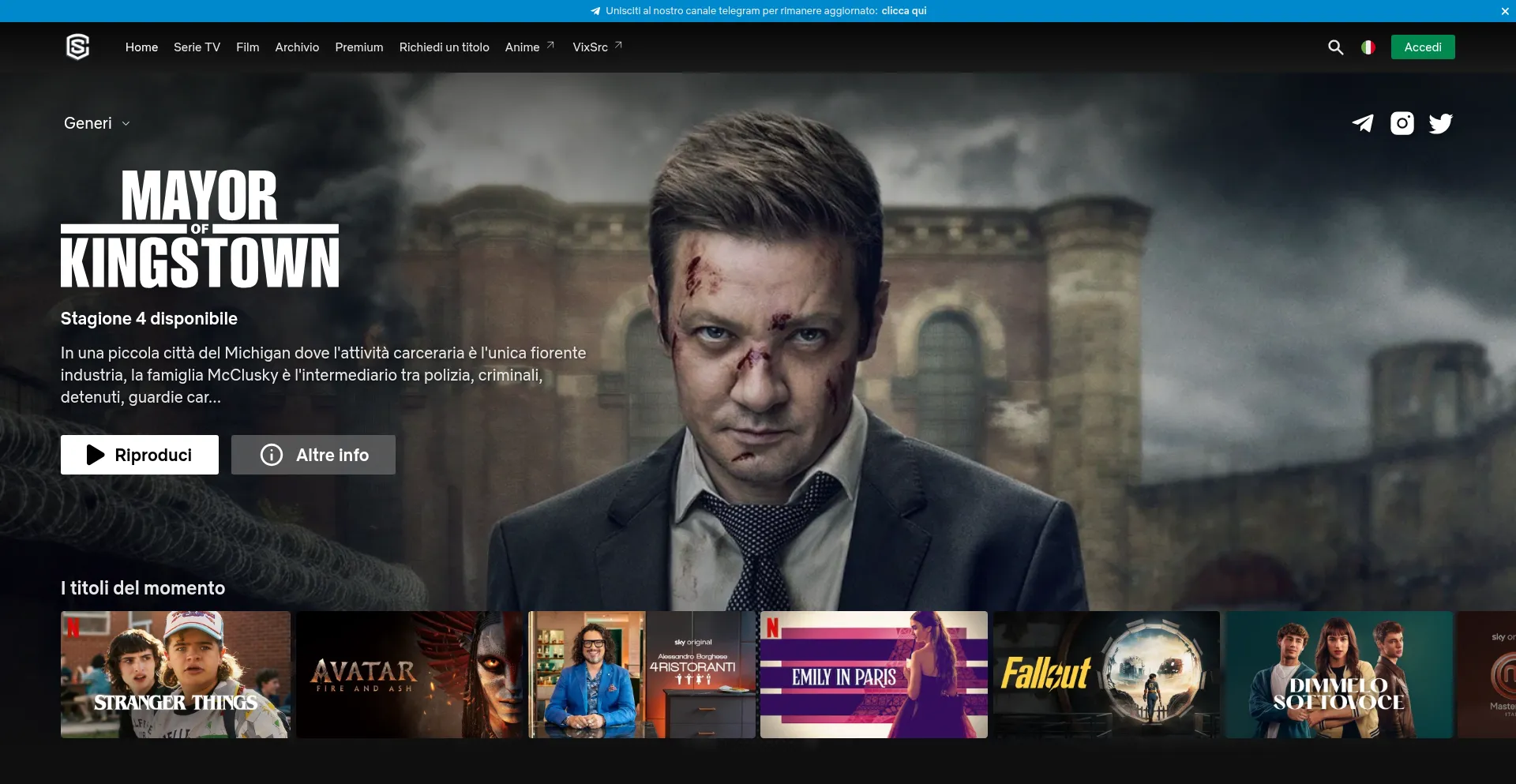1516x784 pixels.
Task: Click the StreamingCommunity logo
Action: pyautogui.click(x=77, y=47)
